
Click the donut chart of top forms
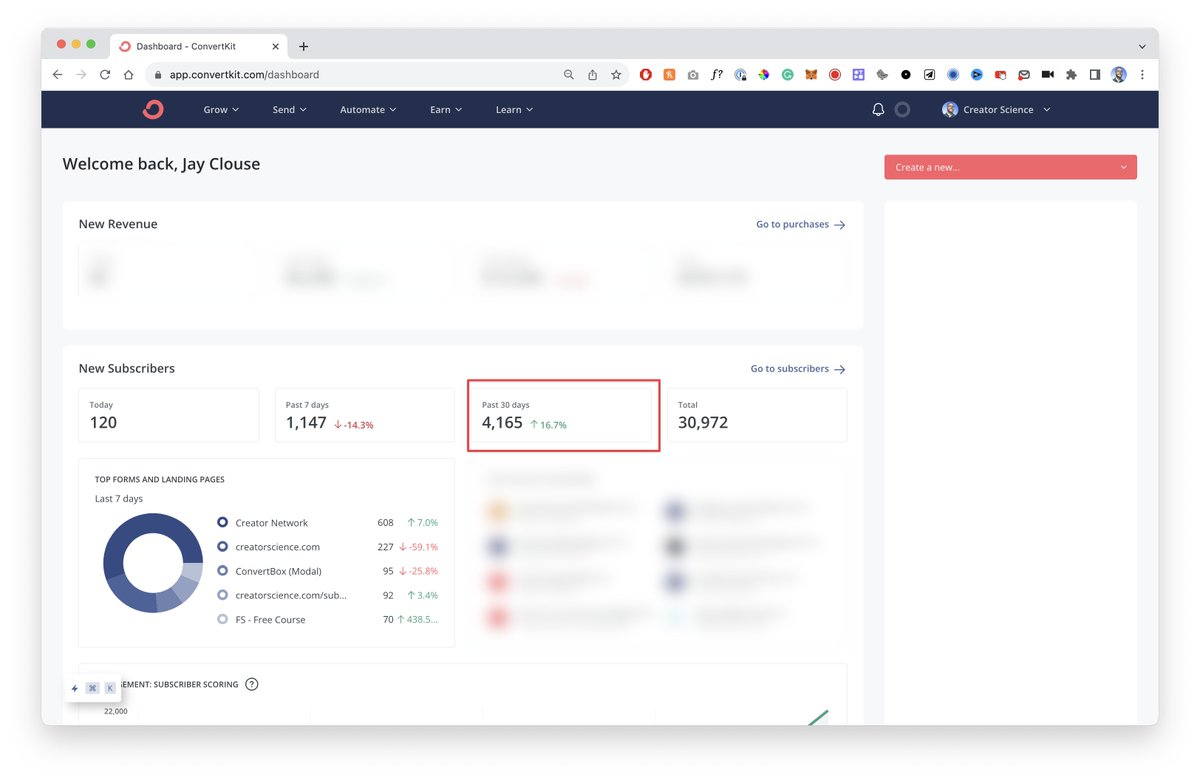pos(153,563)
